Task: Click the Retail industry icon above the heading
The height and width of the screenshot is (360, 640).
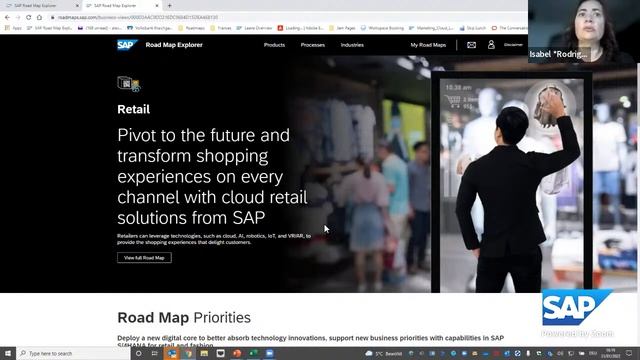Action: click(x=129, y=84)
